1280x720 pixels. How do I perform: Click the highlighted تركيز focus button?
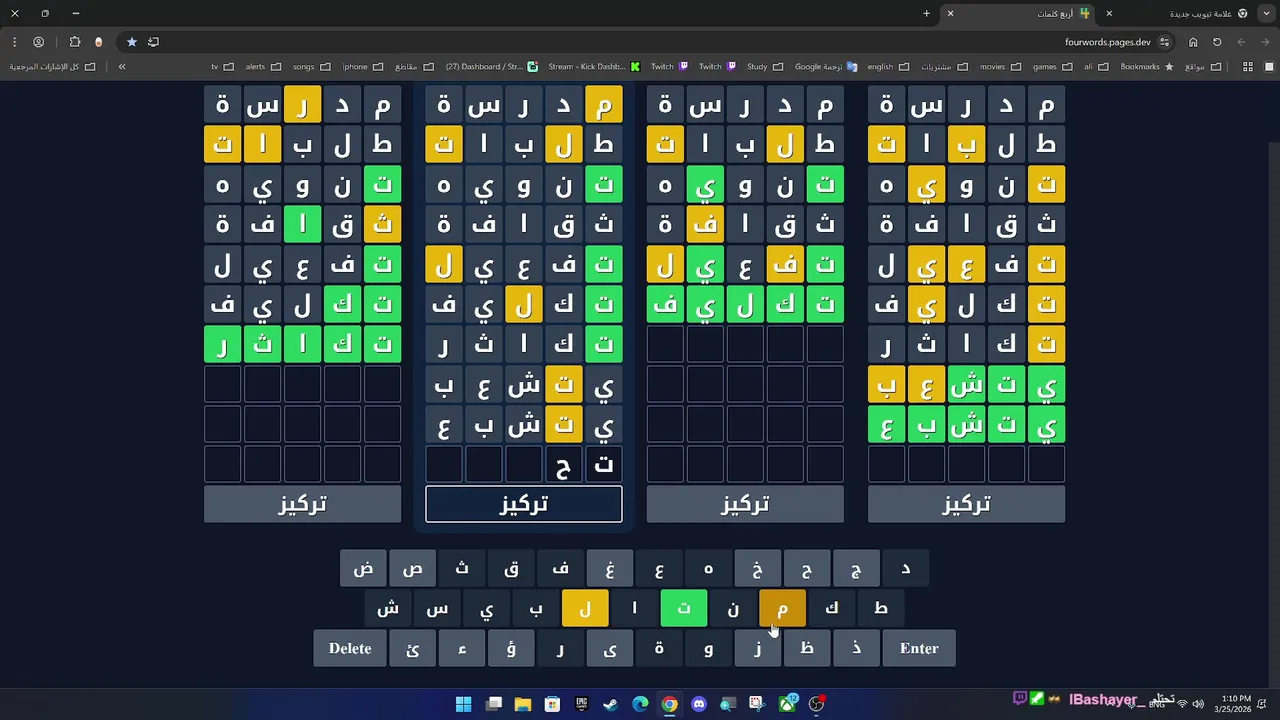[x=524, y=504]
